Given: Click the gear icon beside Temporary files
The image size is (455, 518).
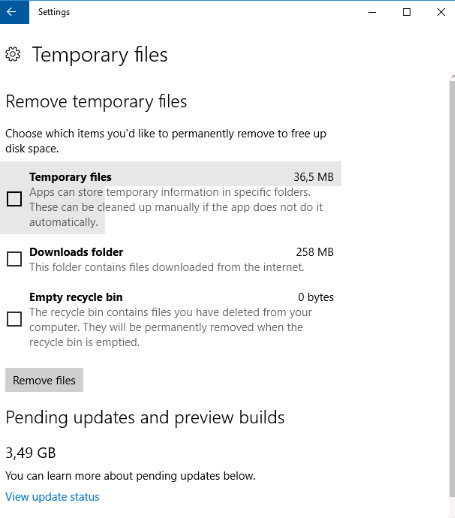Looking at the screenshot, I should (x=13, y=54).
